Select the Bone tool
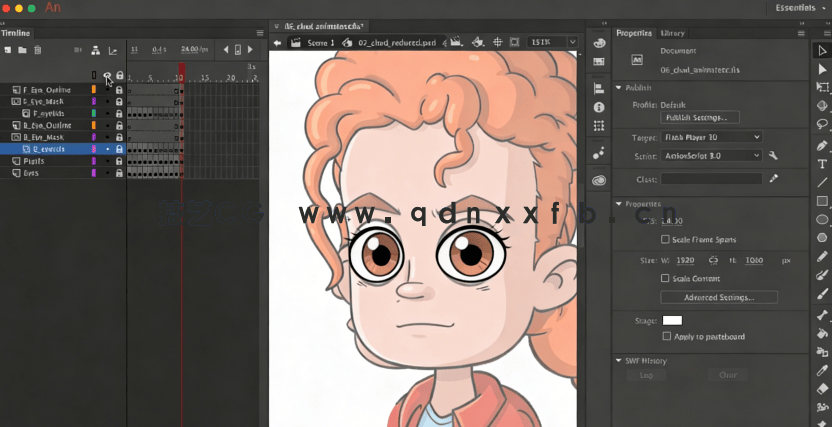Screen dimensions: 832x427 click(822, 315)
